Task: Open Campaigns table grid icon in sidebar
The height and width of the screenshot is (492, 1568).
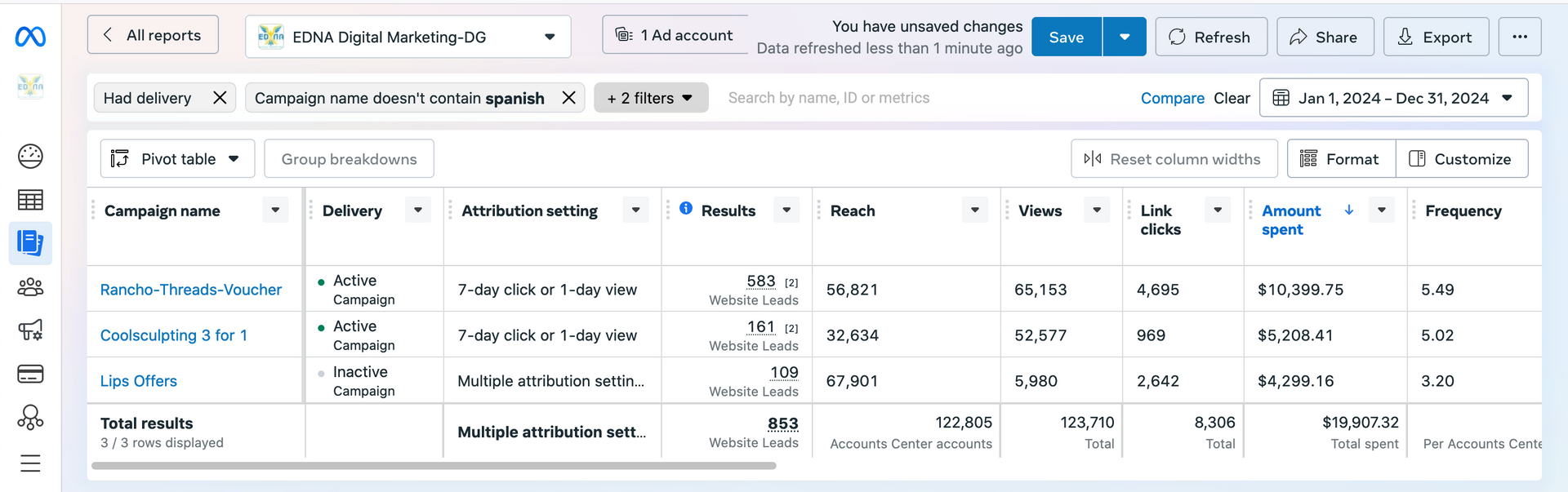Action: [30, 200]
